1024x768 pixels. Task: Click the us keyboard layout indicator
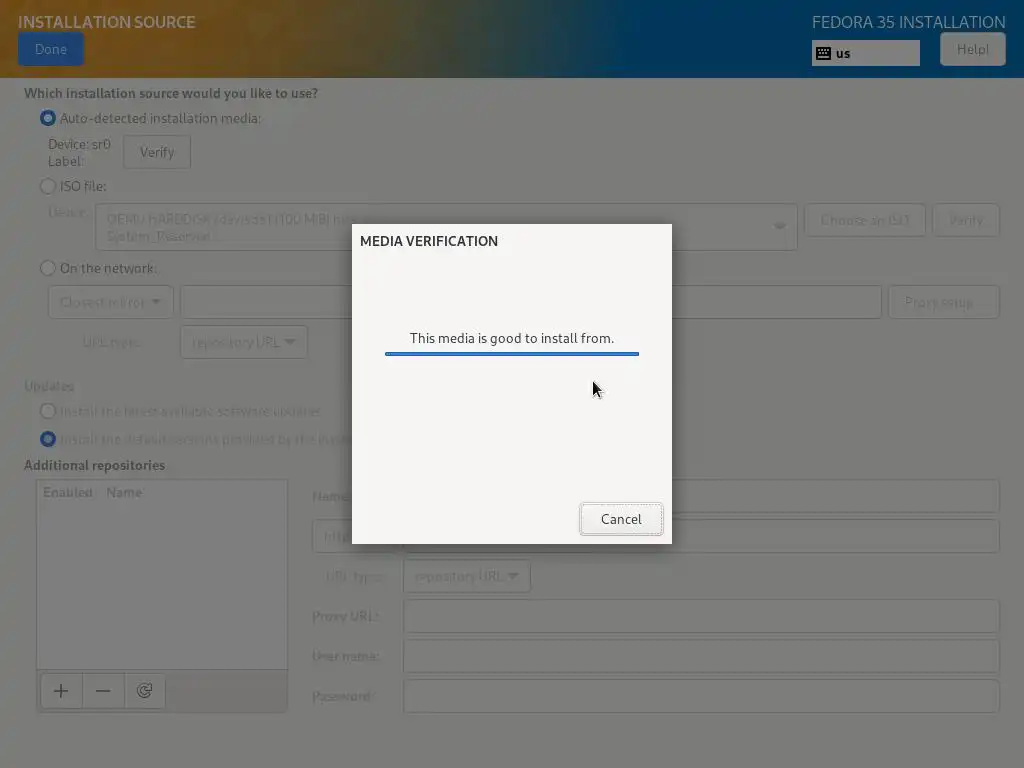pyautogui.click(x=865, y=54)
